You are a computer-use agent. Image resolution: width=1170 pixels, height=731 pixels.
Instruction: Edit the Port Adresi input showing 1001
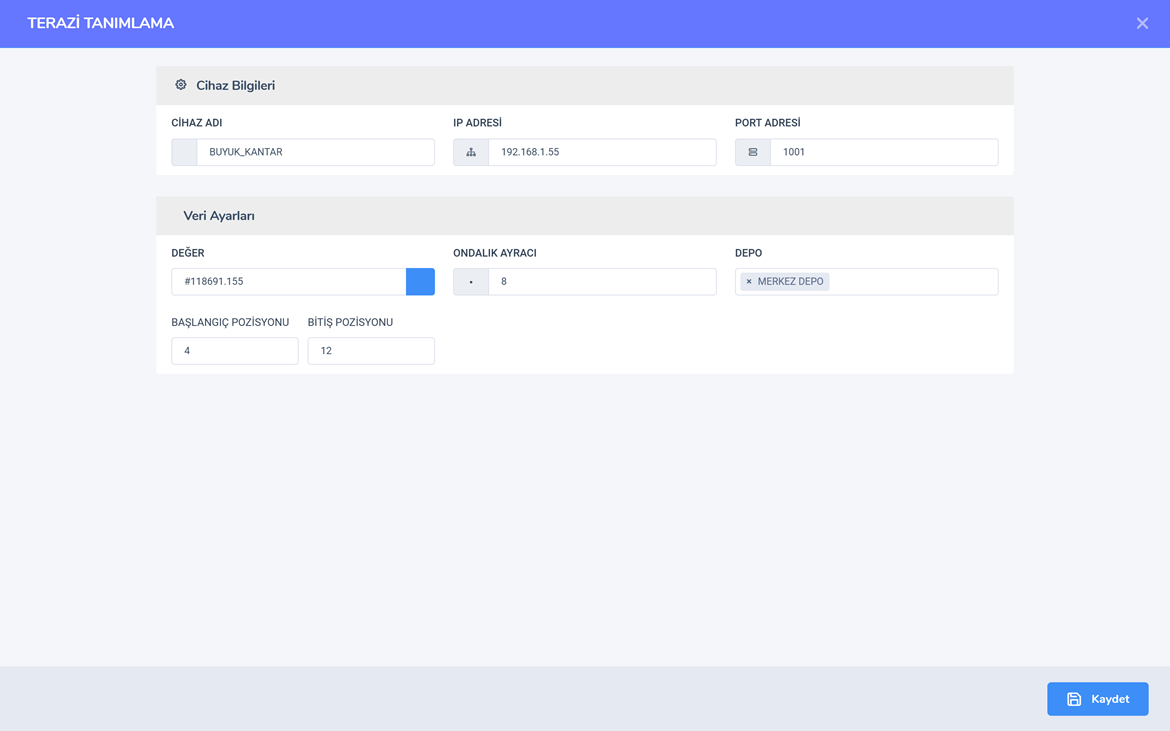click(x=884, y=152)
